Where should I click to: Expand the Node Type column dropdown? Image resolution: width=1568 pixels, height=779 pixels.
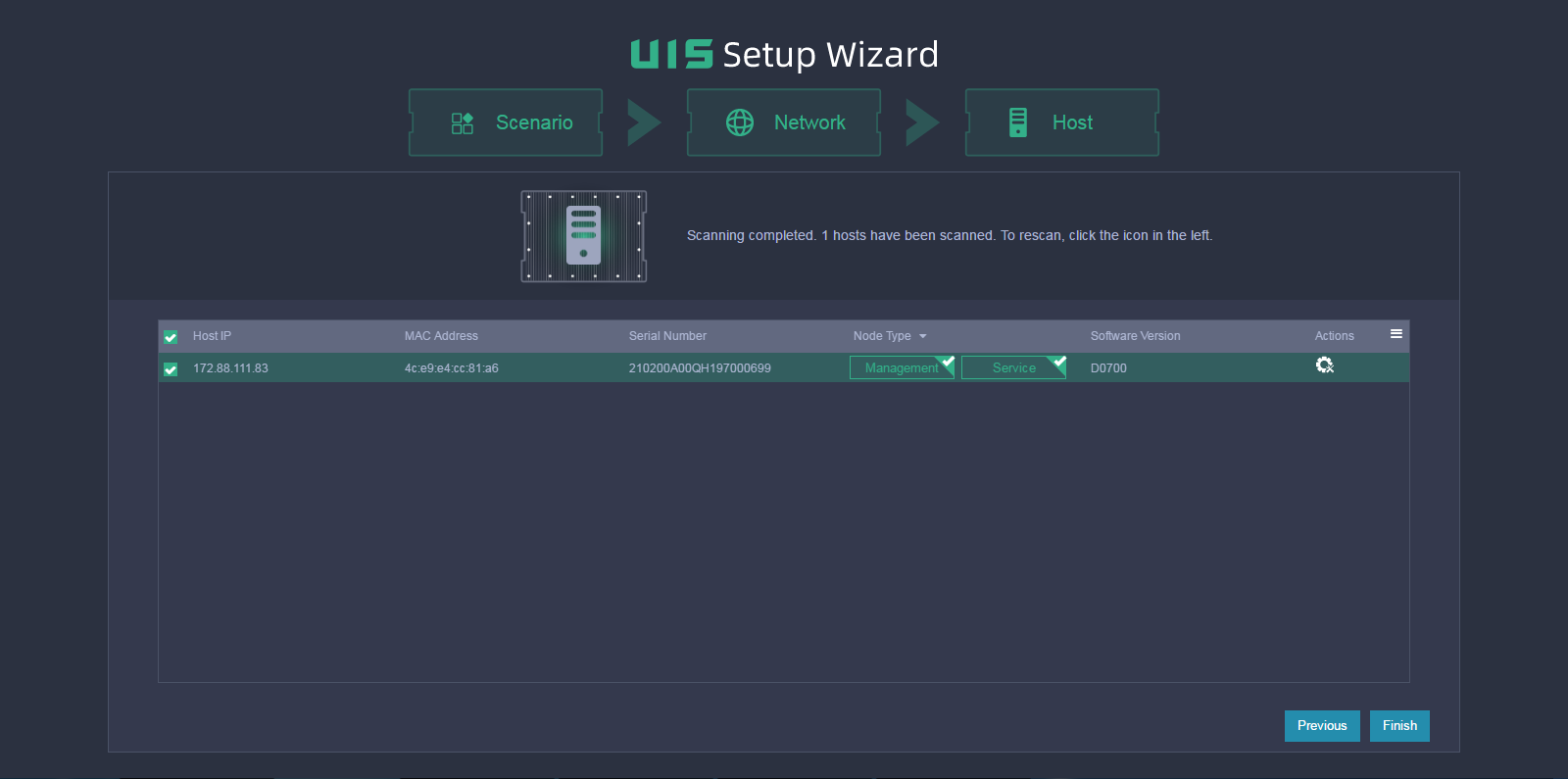pyautogui.click(x=922, y=336)
